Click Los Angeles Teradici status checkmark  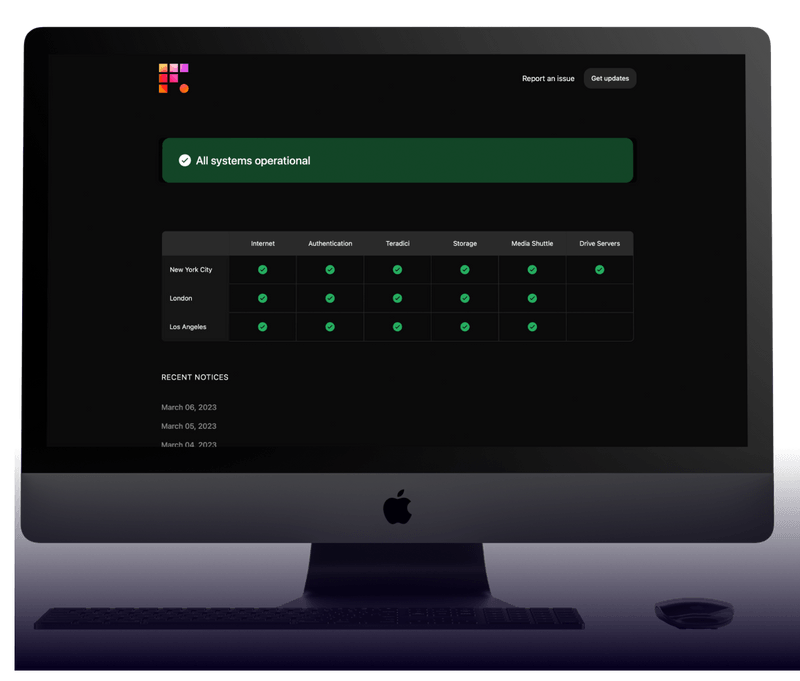(x=397, y=327)
